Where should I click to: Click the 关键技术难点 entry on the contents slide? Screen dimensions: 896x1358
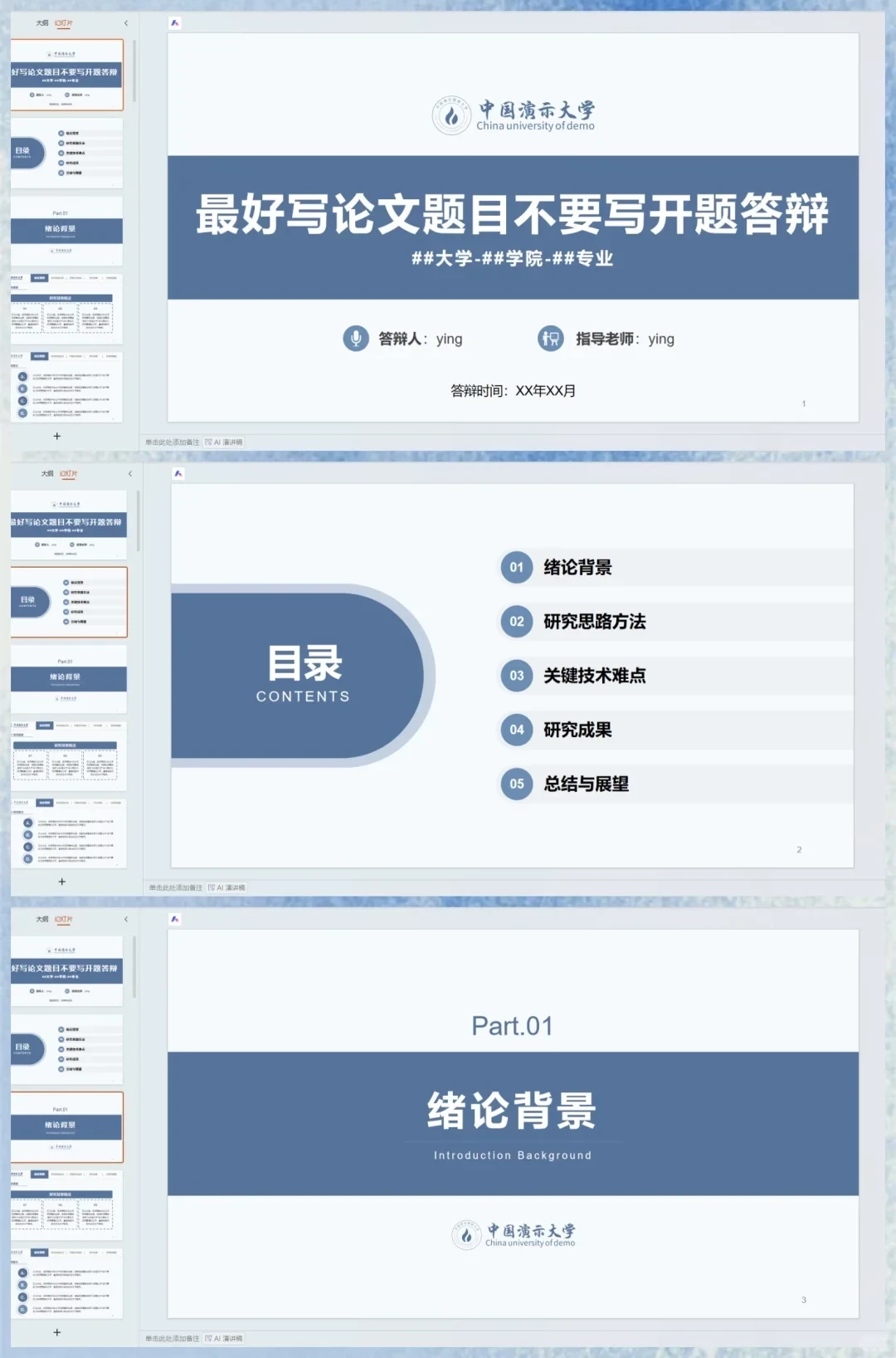tap(595, 676)
